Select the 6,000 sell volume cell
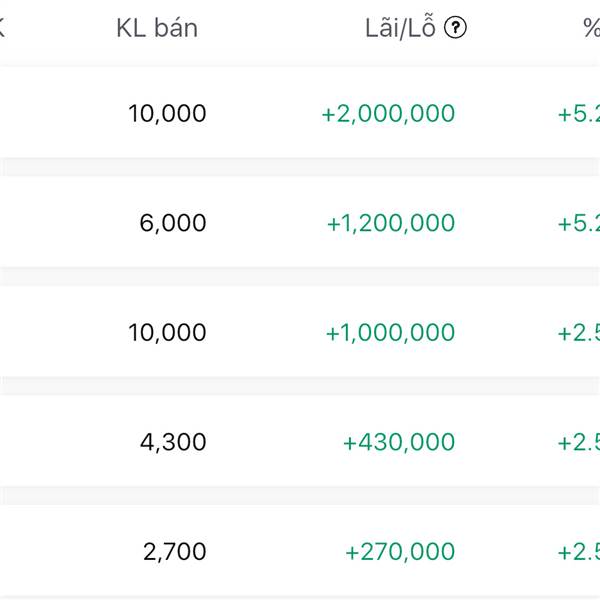 (x=173, y=223)
